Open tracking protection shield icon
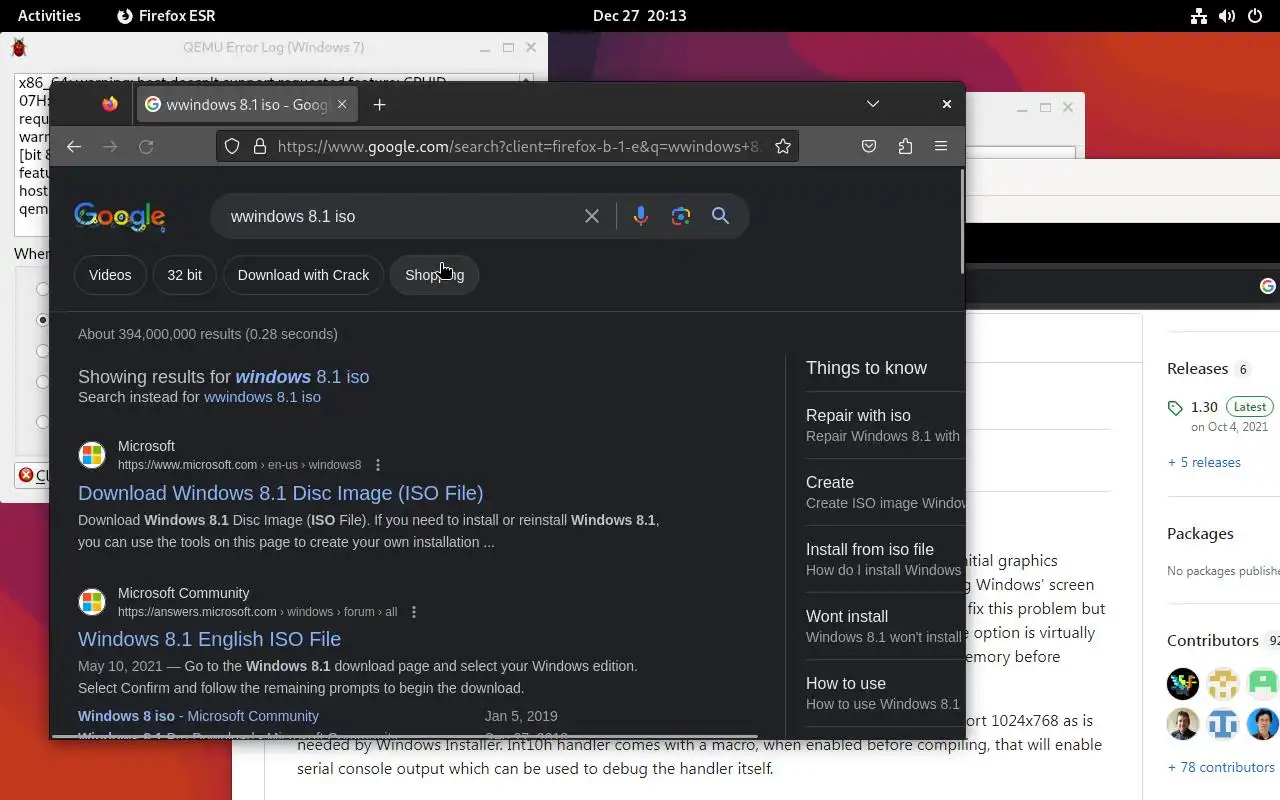Image resolution: width=1280 pixels, height=800 pixels. 232,146
